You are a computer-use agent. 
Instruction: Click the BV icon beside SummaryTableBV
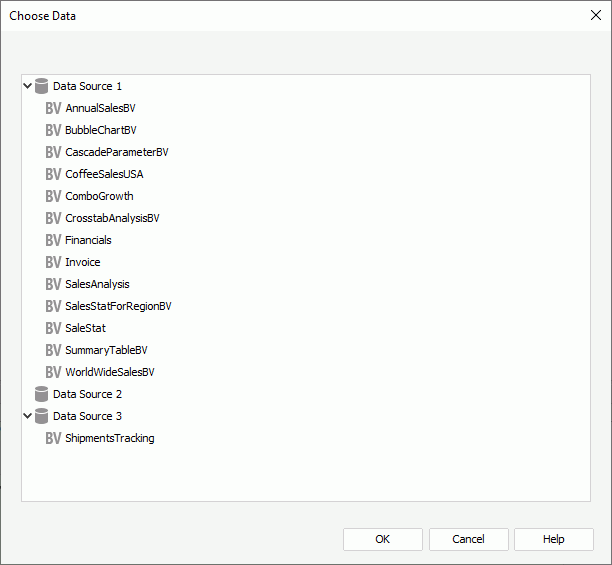tap(53, 350)
